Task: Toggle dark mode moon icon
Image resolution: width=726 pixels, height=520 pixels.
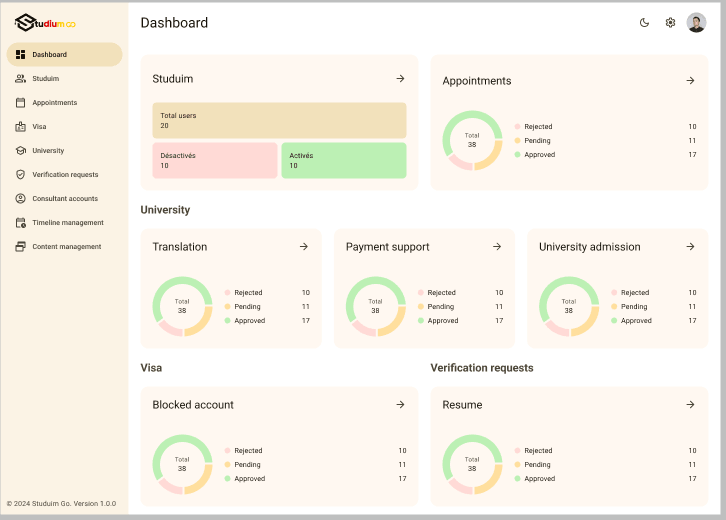Action: [645, 23]
